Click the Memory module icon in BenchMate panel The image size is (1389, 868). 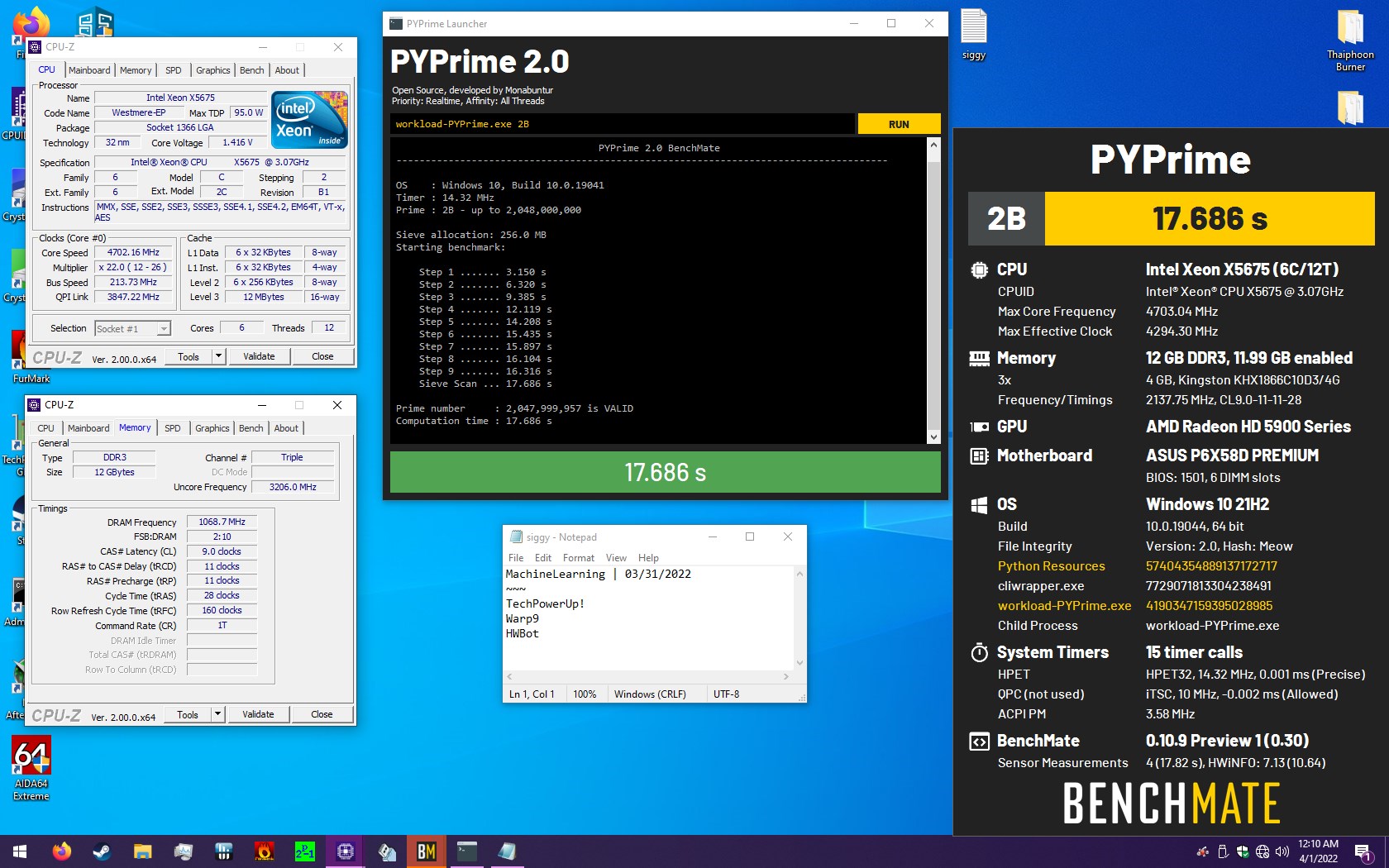pos(979,358)
